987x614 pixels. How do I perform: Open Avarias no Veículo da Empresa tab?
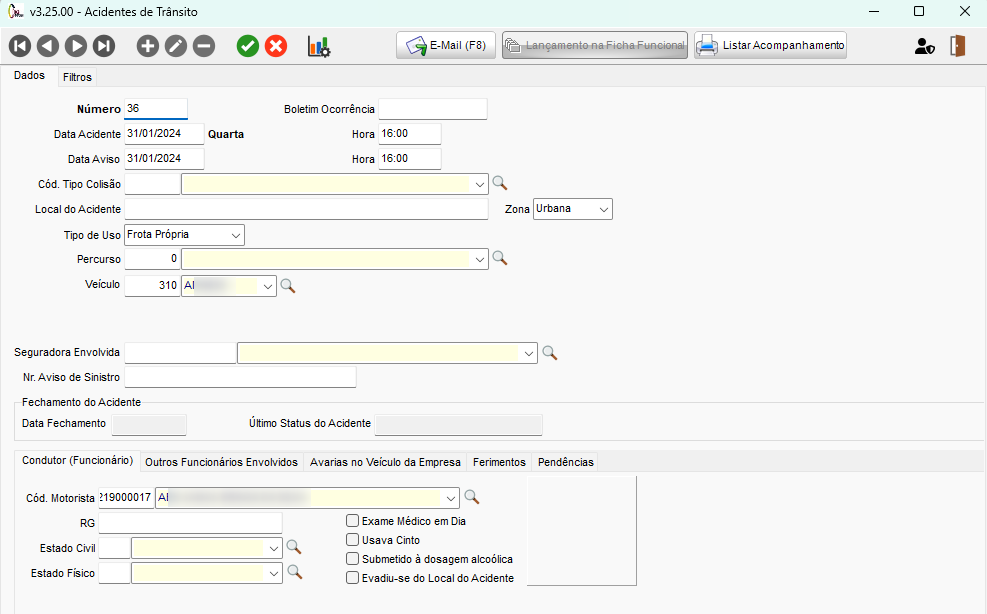coord(385,462)
